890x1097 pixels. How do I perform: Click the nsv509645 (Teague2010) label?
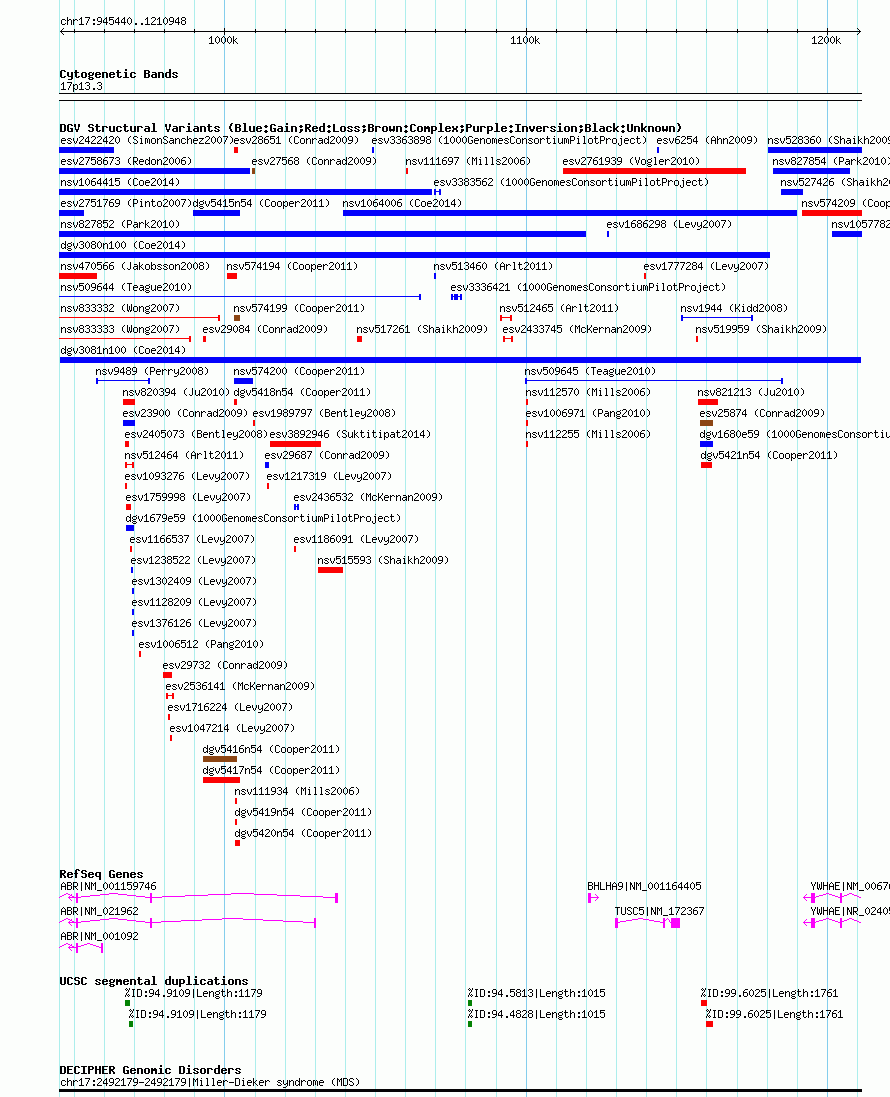point(591,371)
